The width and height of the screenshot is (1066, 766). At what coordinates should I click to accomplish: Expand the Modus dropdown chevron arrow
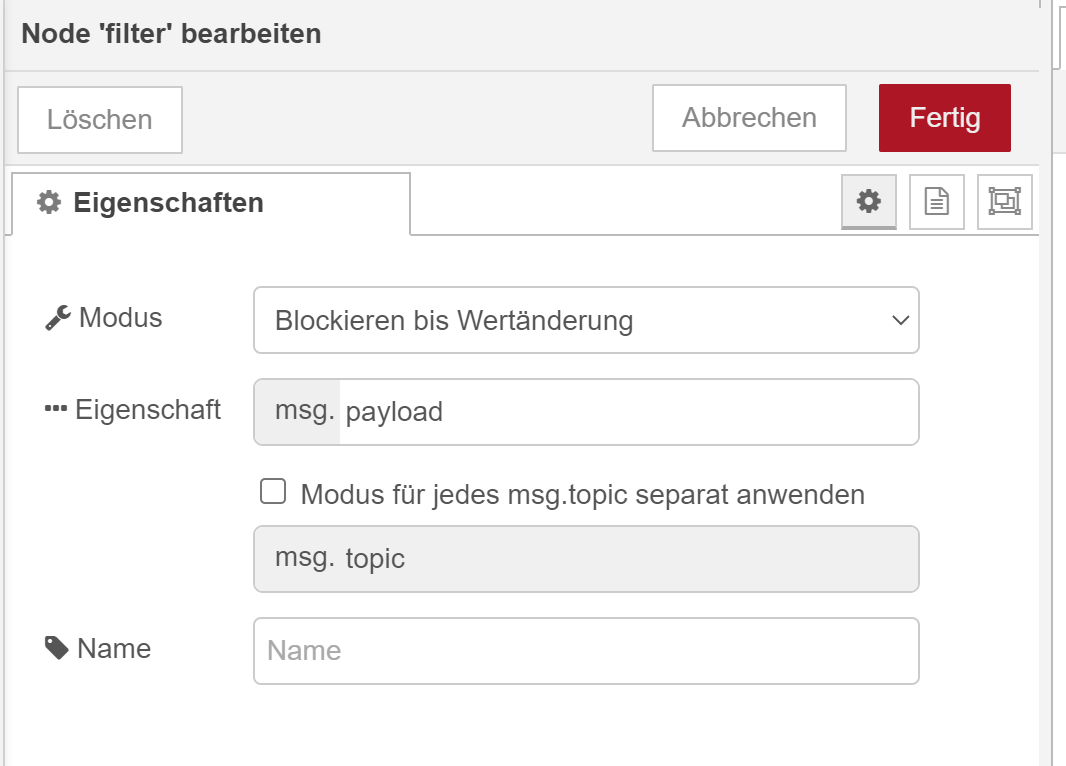point(900,321)
